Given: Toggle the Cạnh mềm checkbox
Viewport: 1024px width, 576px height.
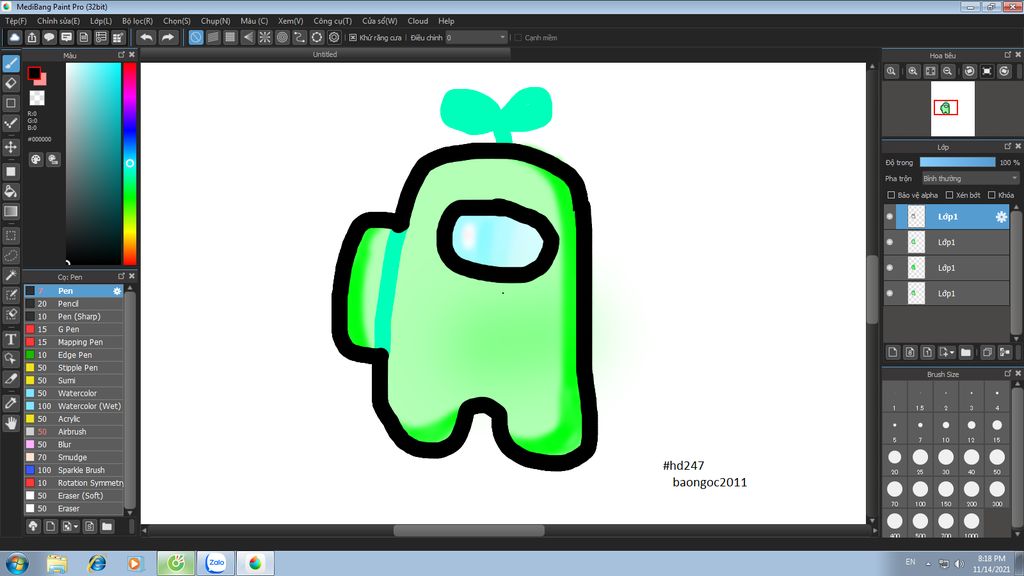Looking at the screenshot, I should point(518,38).
